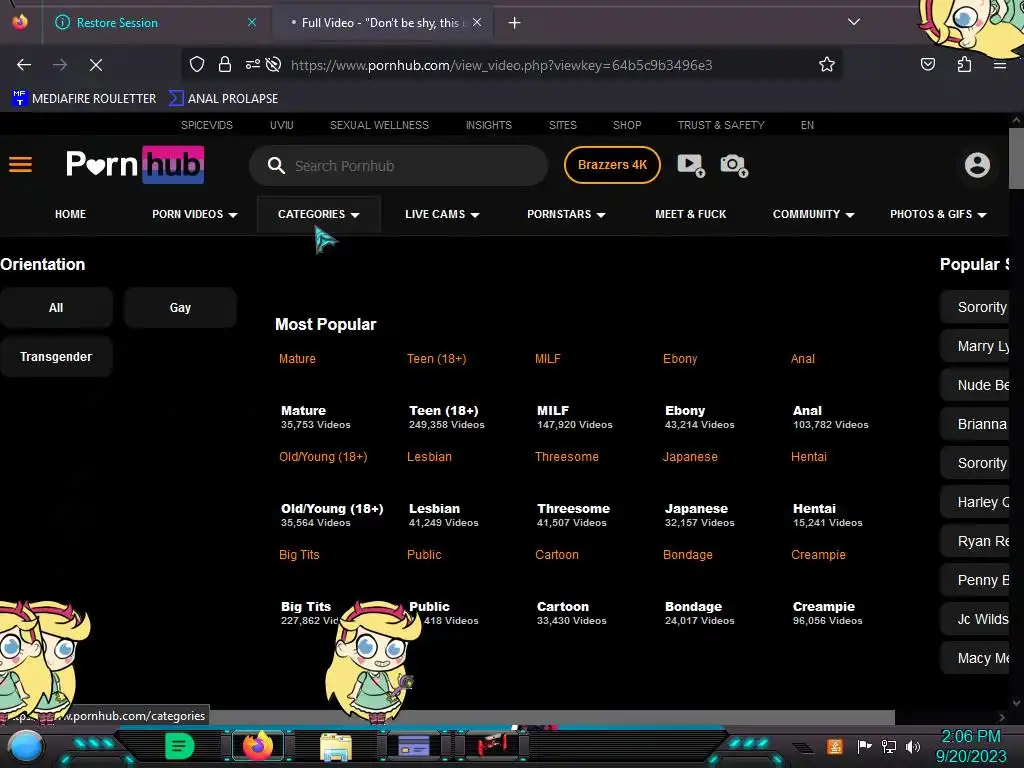Click the volume speaker tray icon
1024x768 pixels.
(913, 746)
